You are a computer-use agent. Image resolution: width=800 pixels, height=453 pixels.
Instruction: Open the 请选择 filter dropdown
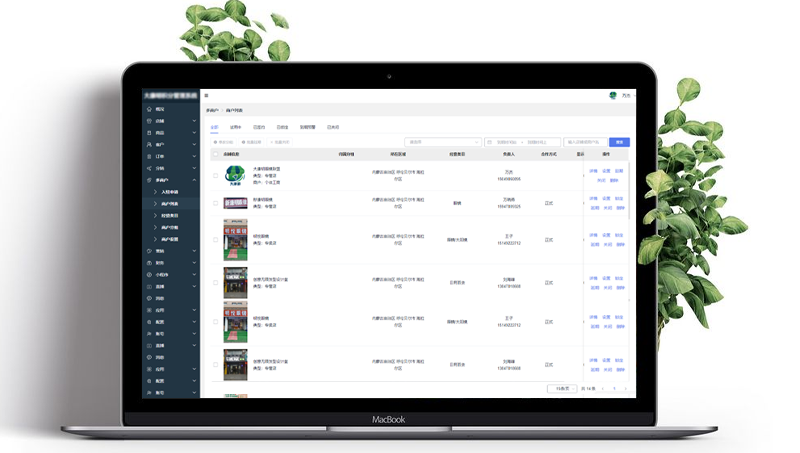(x=443, y=142)
